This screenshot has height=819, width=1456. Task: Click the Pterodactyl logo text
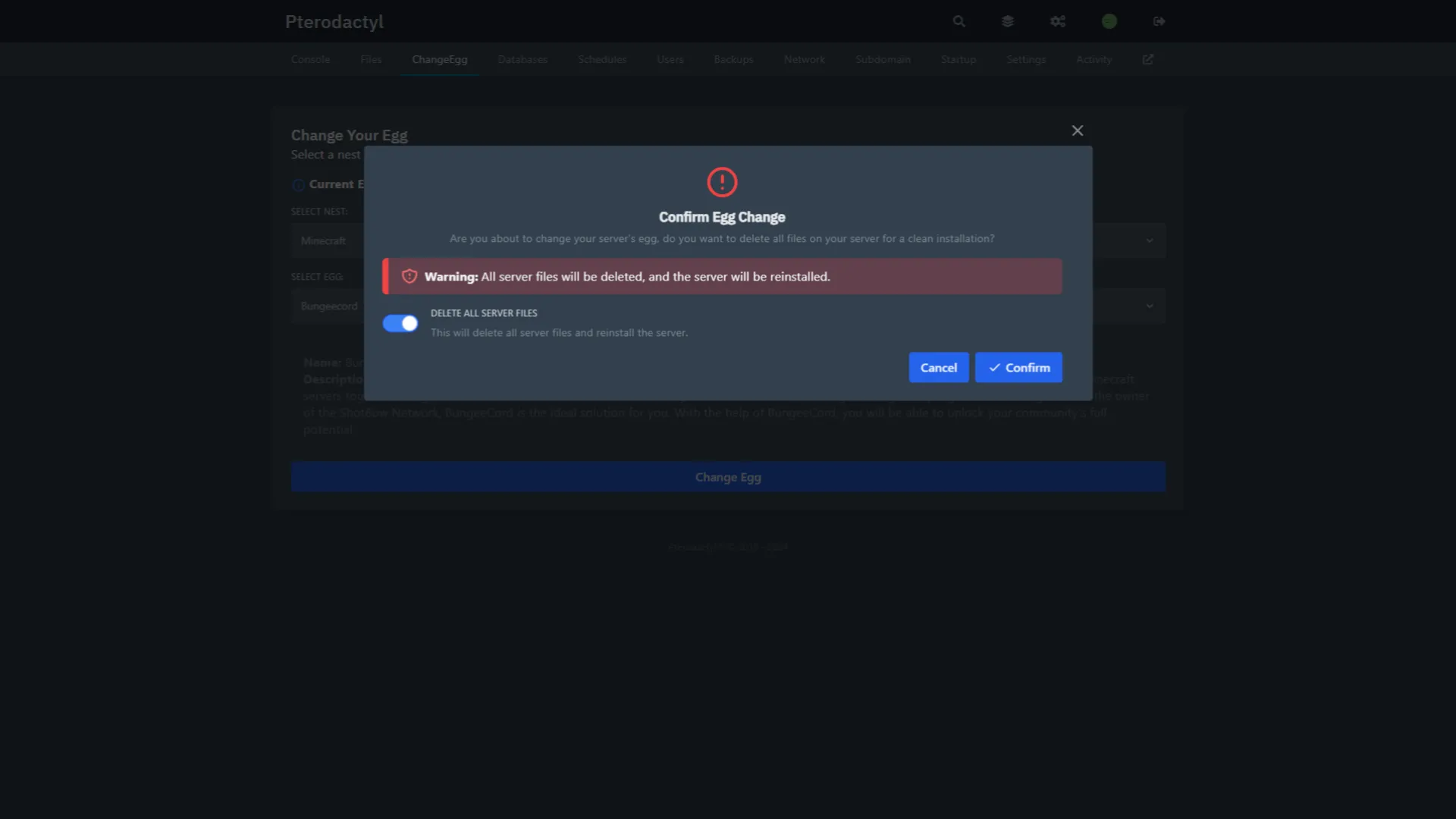pos(334,21)
